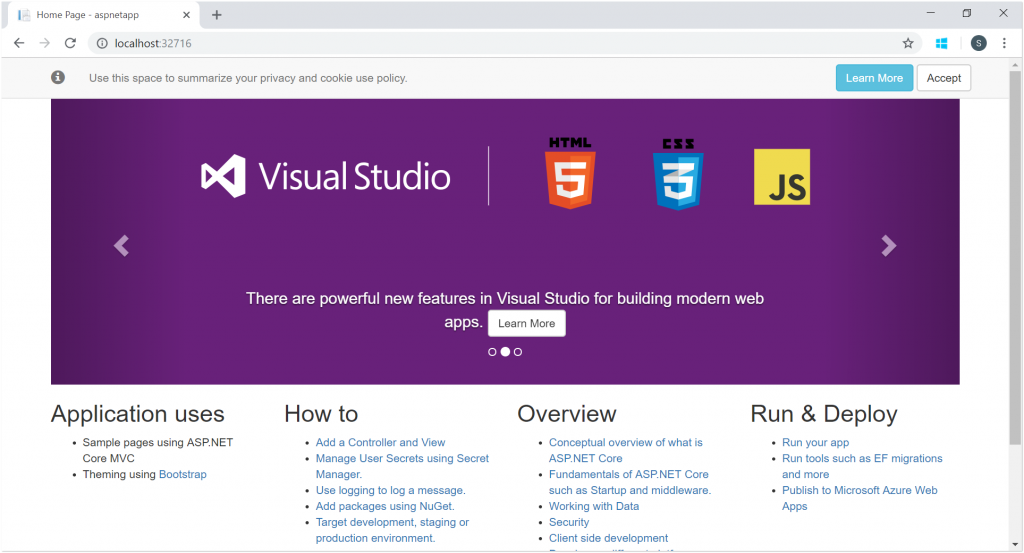1024x553 pixels.
Task: Bookmark this page with the star icon
Action: click(x=908, y=43)
